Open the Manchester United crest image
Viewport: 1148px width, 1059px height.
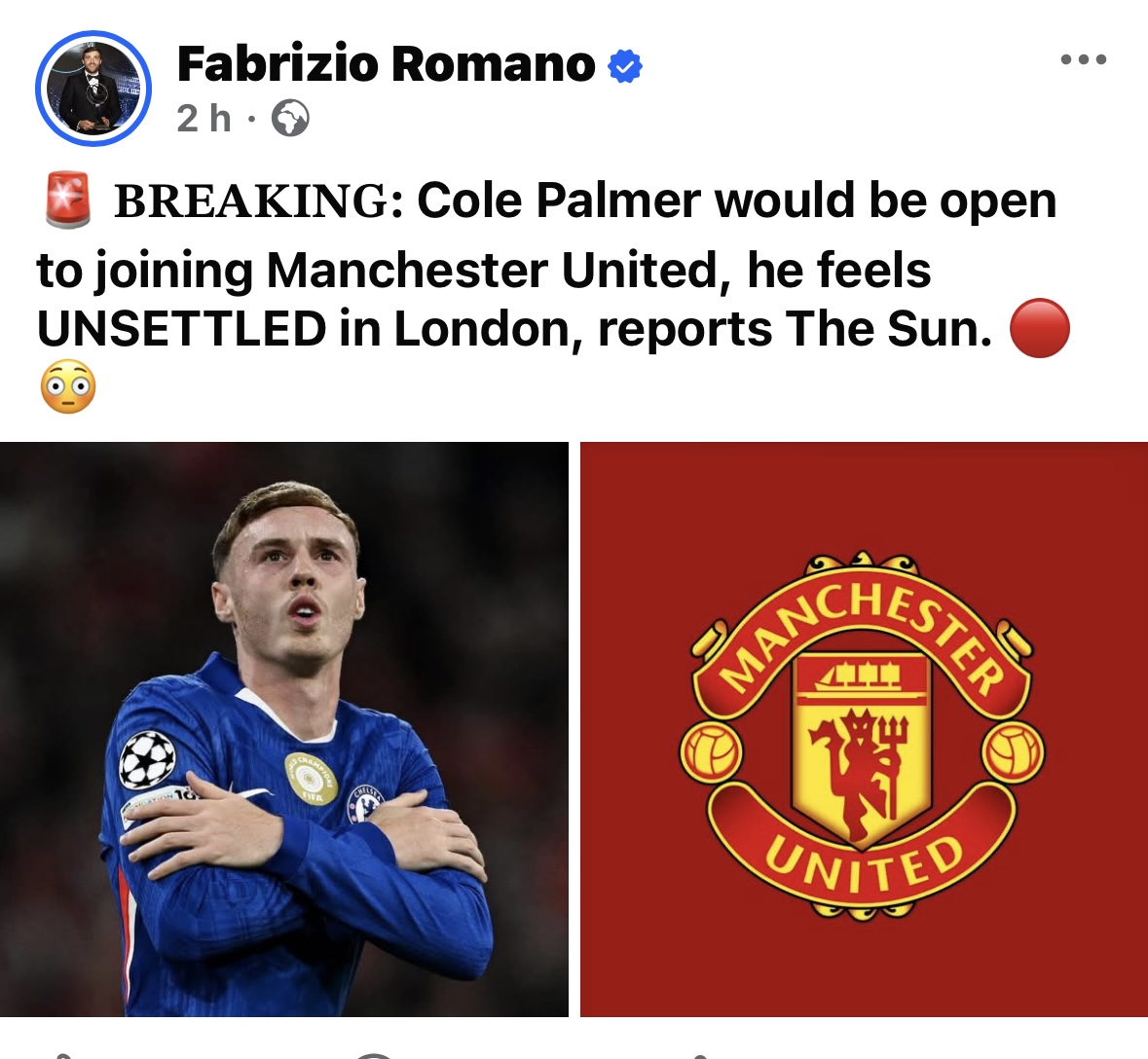[864, 729]
